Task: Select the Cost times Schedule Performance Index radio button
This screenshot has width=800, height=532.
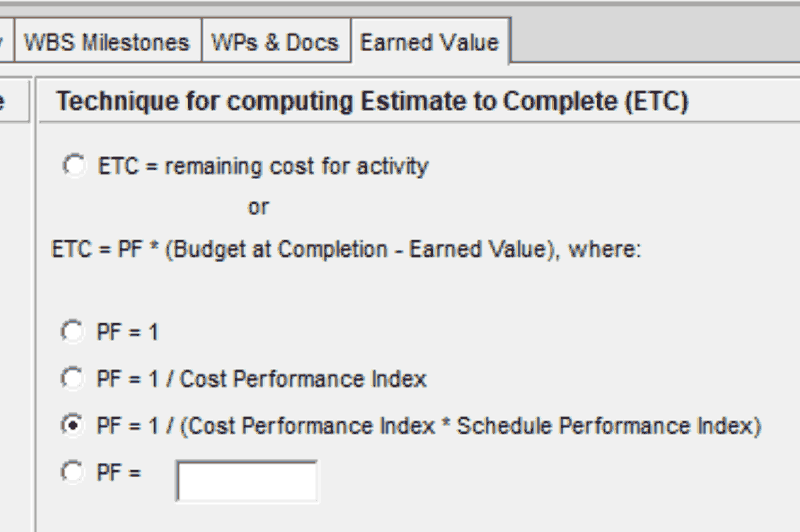Action: pos(74,425)
